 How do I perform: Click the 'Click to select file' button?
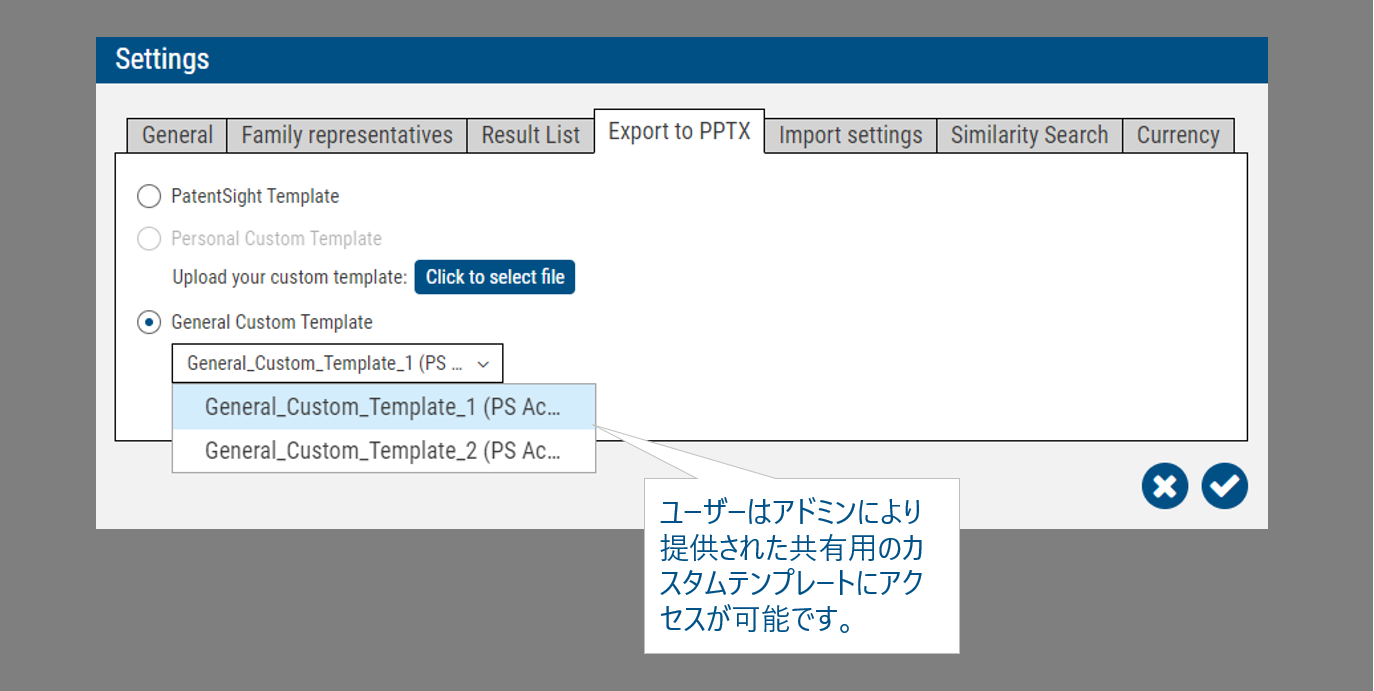(495, 277)
